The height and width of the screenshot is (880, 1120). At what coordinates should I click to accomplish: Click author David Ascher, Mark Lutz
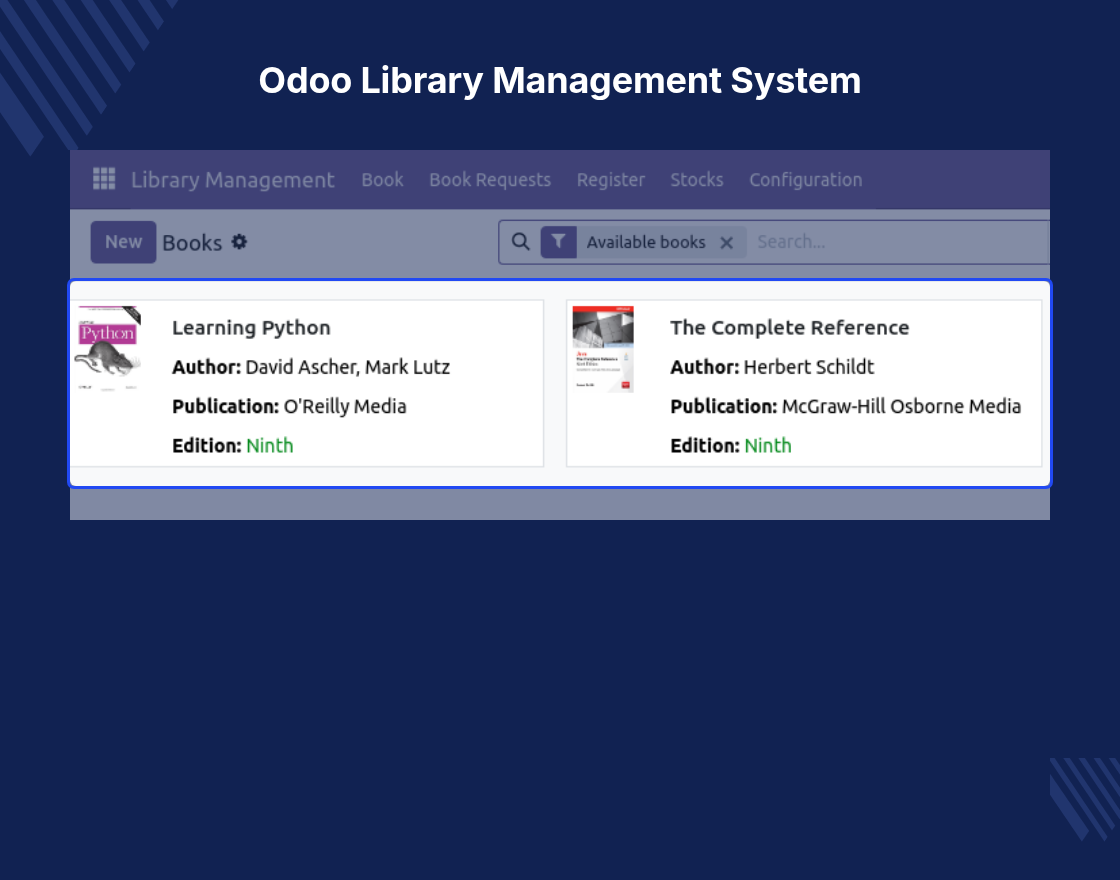347,367
